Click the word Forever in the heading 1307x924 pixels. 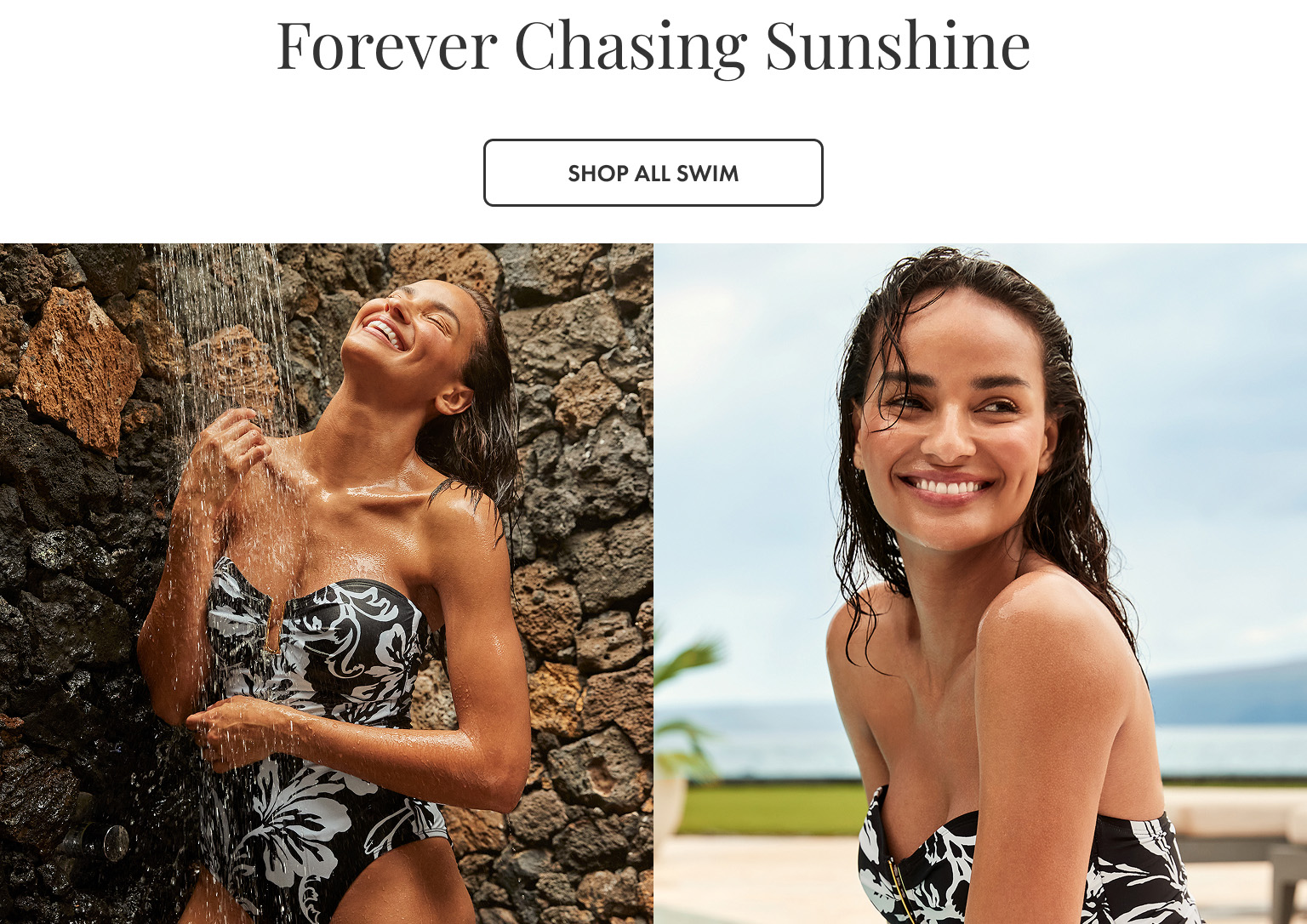[x=386, y=46]
